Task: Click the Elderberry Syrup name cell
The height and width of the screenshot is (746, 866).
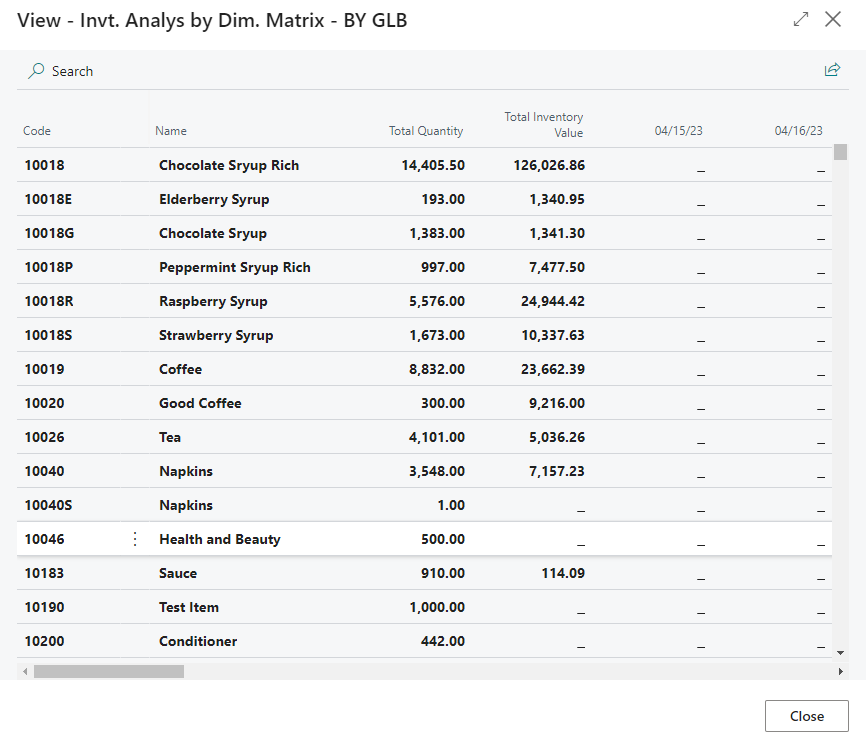Action: 214,199
